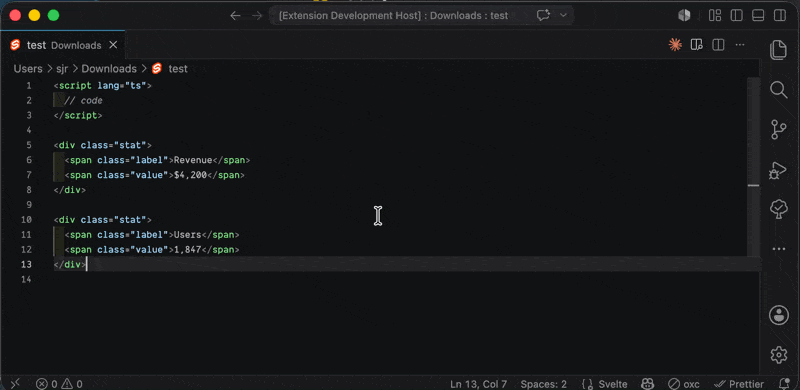Open remote window indicator in status bar

15,383
